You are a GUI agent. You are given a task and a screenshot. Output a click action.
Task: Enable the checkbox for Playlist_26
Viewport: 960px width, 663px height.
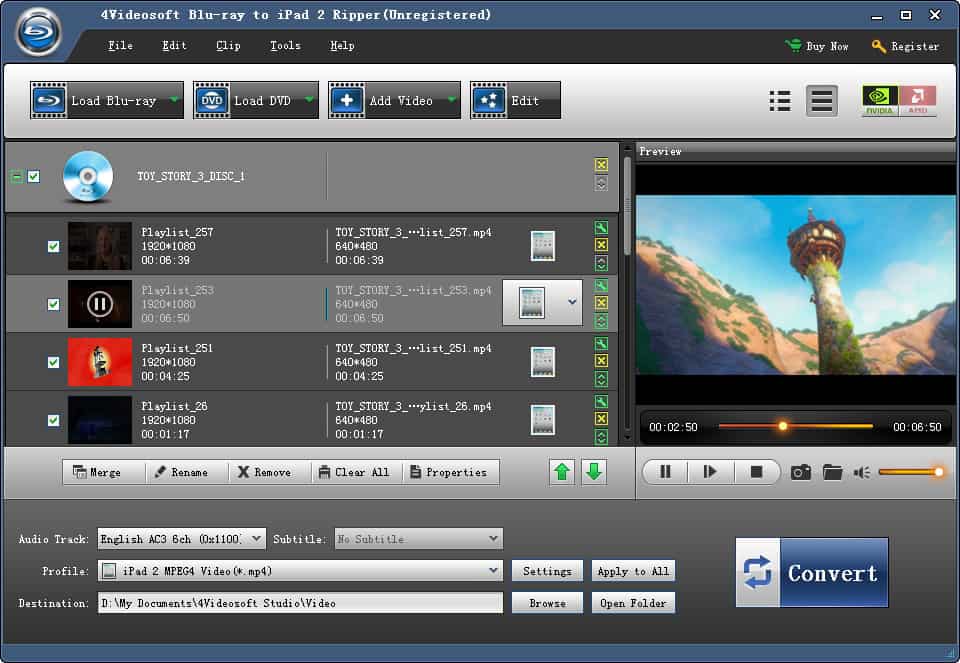click(53, 418)
